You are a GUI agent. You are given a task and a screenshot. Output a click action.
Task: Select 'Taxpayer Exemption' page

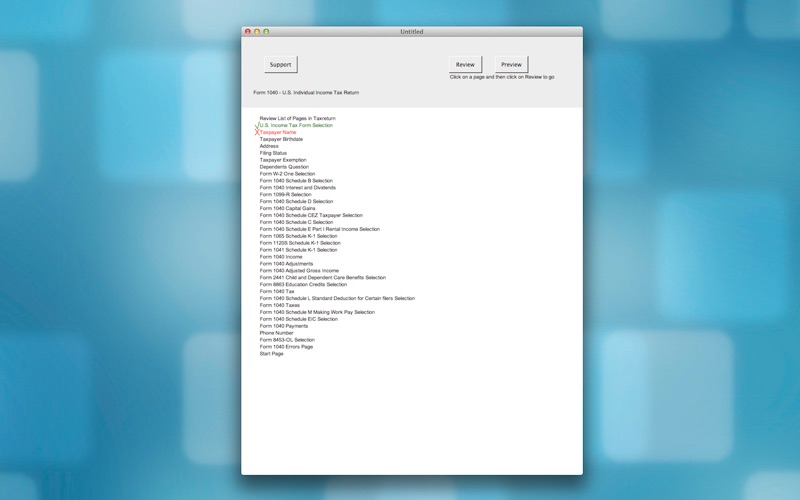(x=283, y=160)
